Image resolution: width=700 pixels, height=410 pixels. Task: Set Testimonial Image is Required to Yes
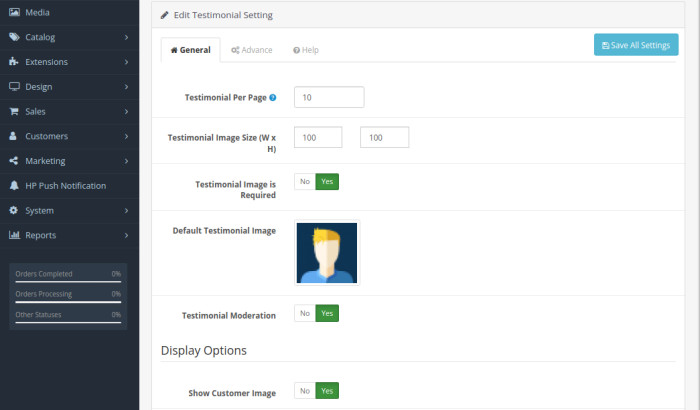pyautogui.click(x=327, y=181)
